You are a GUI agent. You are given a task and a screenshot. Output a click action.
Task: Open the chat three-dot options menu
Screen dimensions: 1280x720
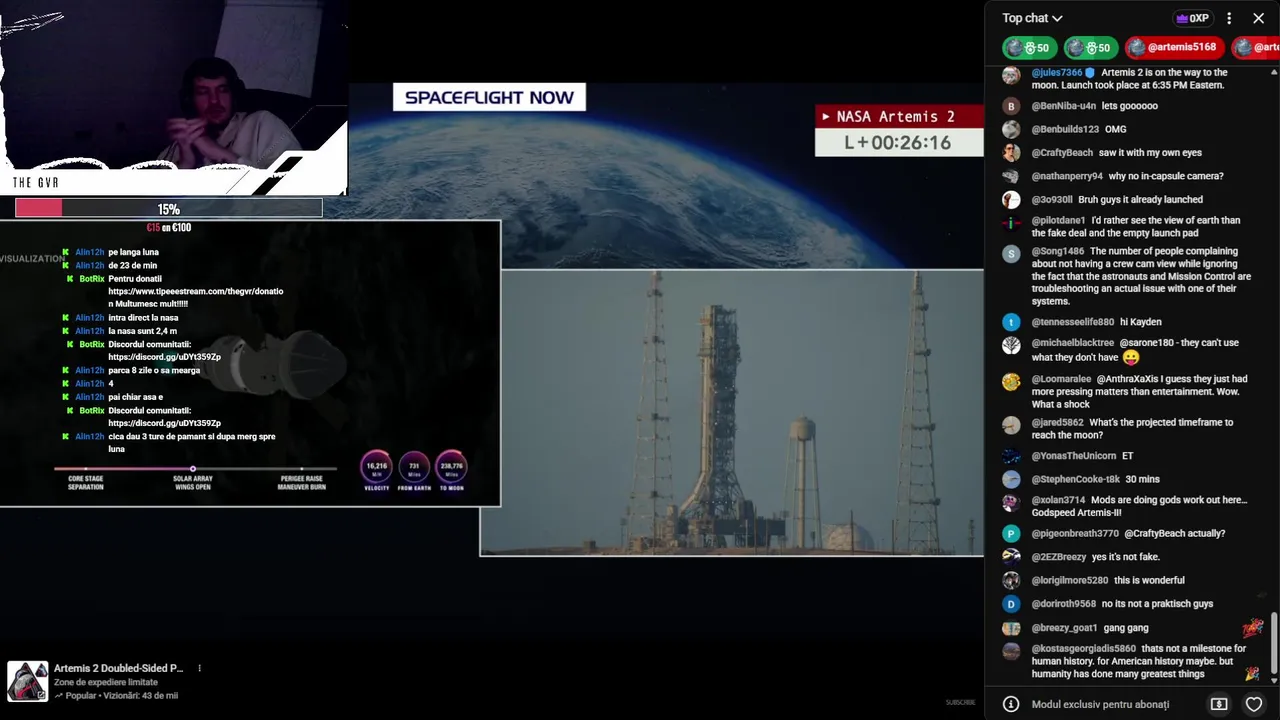1230,18
